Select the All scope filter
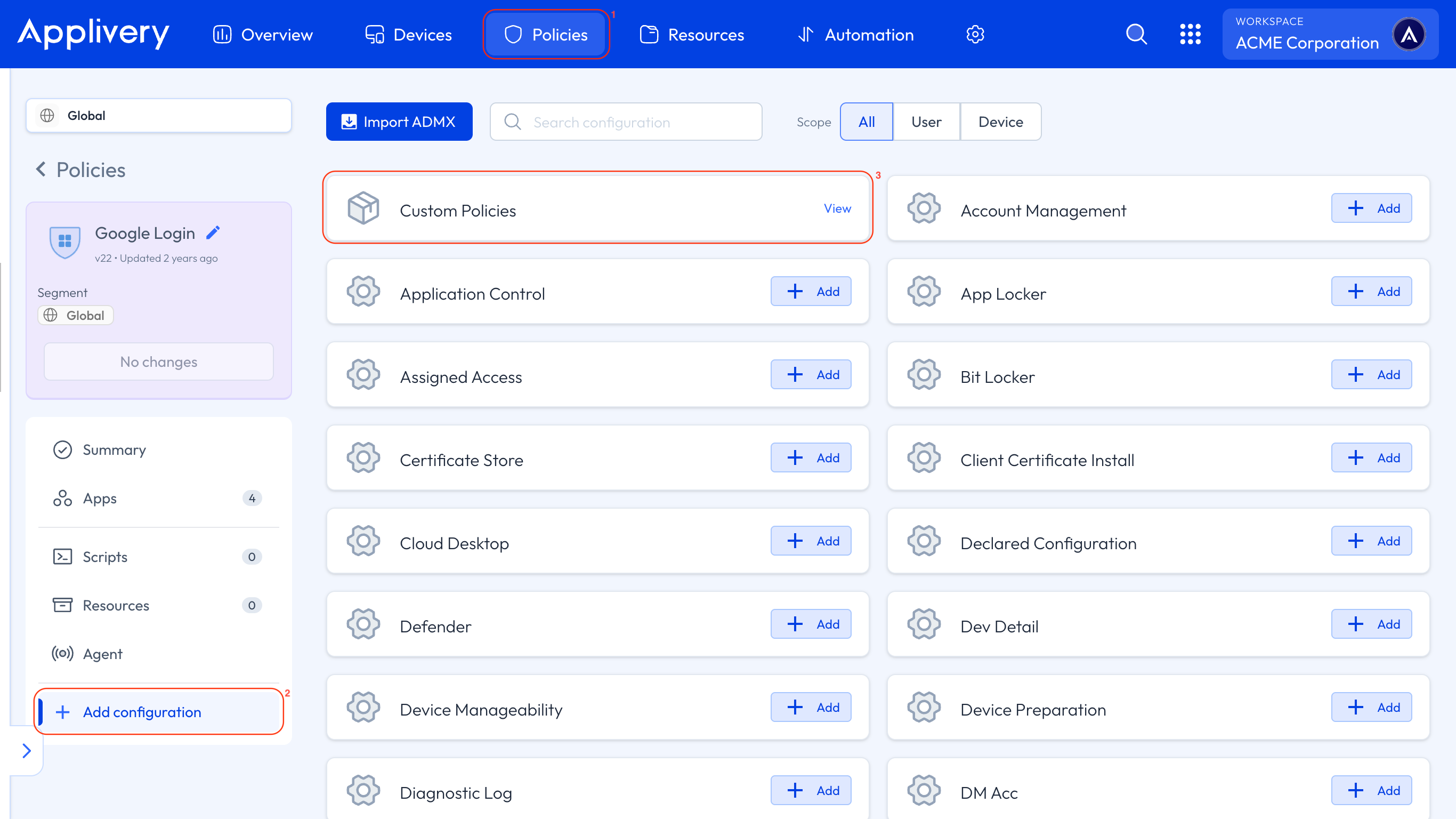The width and height of the screenshot is (1456, 819). pyautogui.click(x=866, y=122)
